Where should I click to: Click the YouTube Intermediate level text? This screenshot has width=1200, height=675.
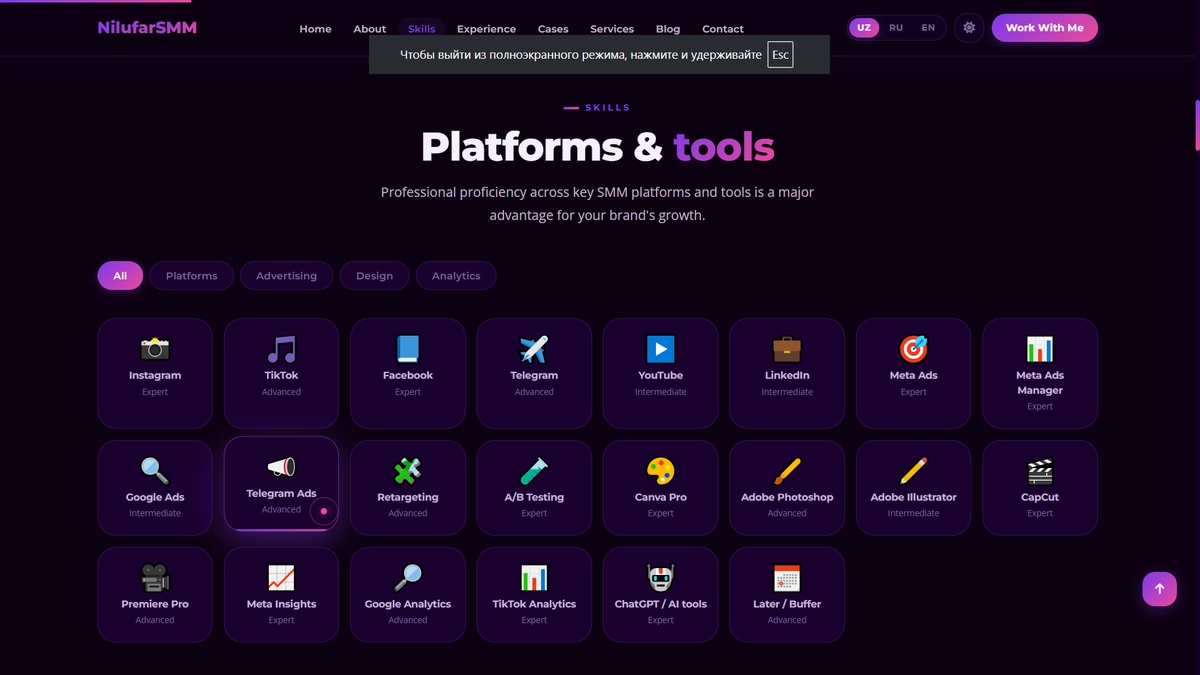pyautogui.click(x=660, y=392)
